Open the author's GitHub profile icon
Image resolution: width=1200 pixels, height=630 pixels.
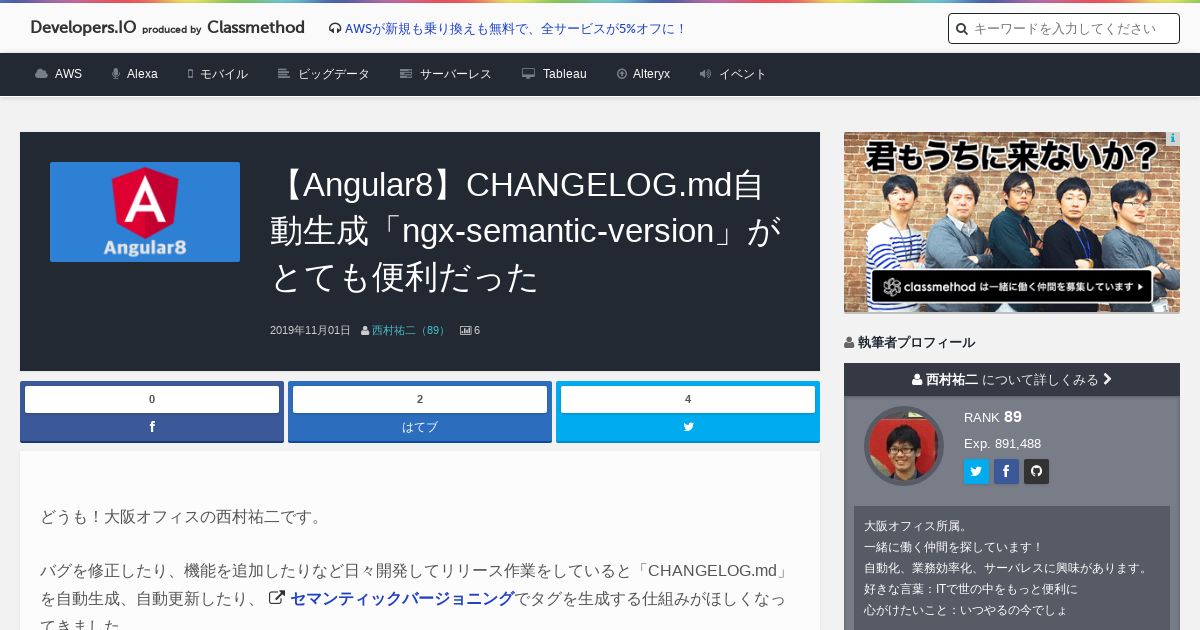pos(1036,472)
